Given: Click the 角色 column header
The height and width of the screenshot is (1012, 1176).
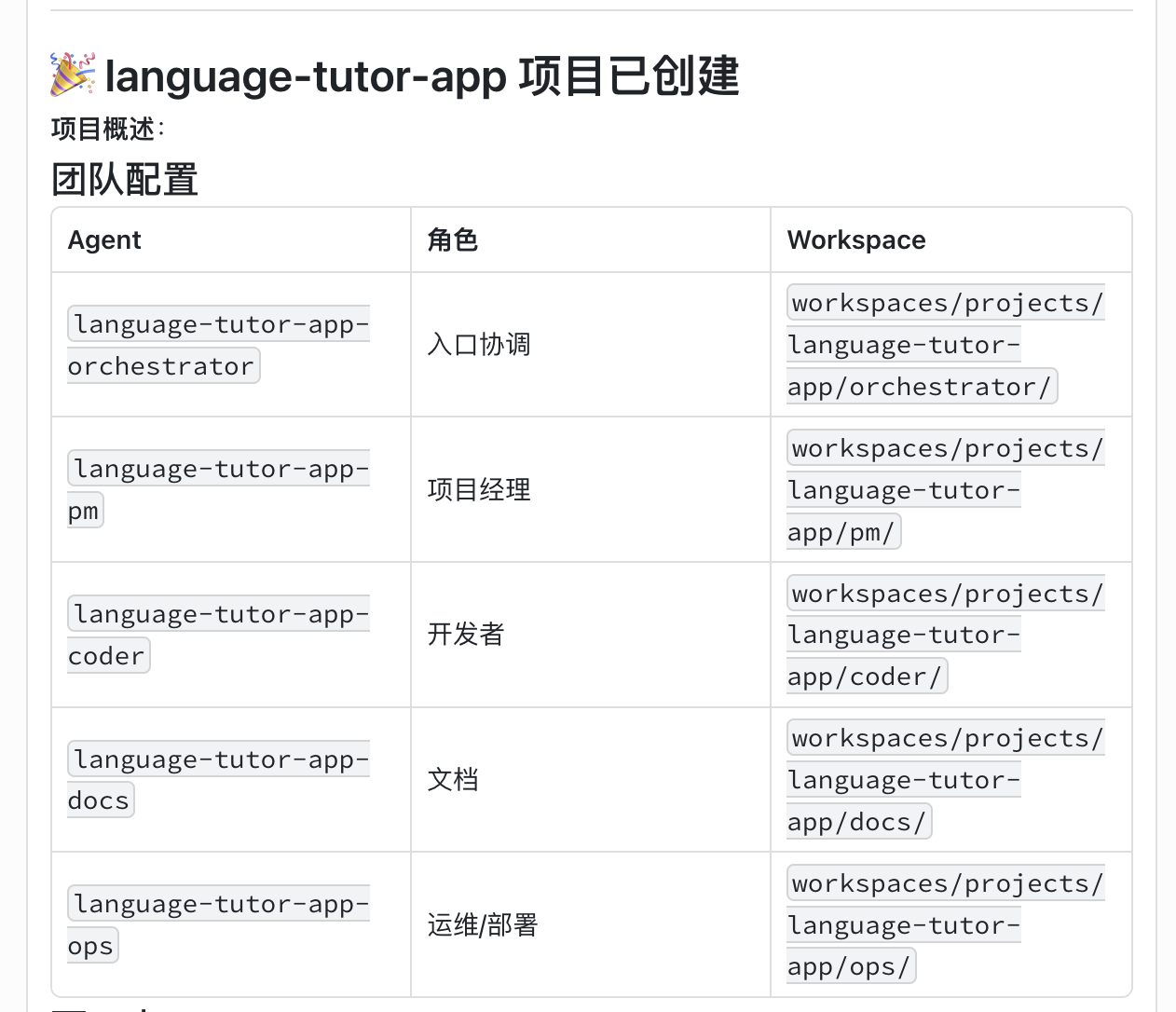Looking at the screenshot, I should tap(453, 240).
